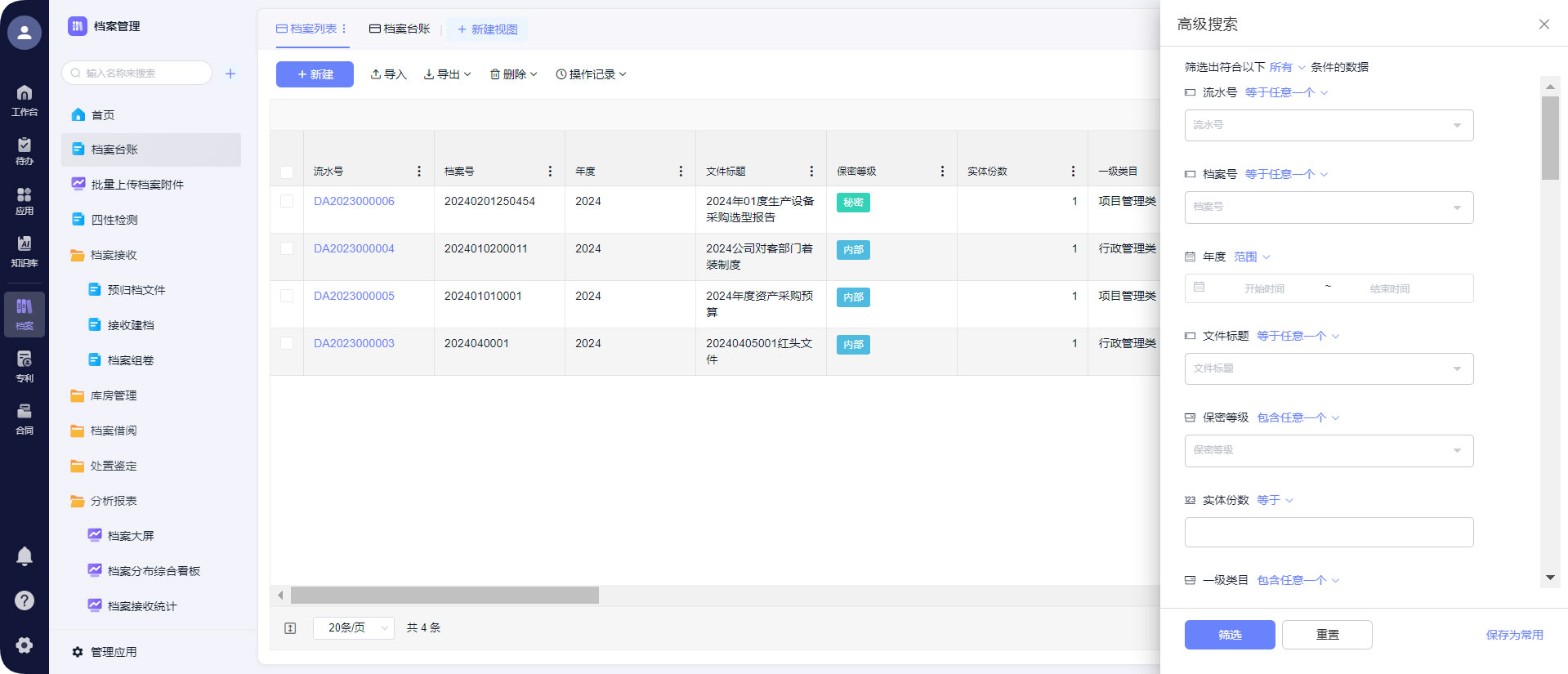
Task: Open 四性检测 in the sidebar menu
Action: (114, 220)
